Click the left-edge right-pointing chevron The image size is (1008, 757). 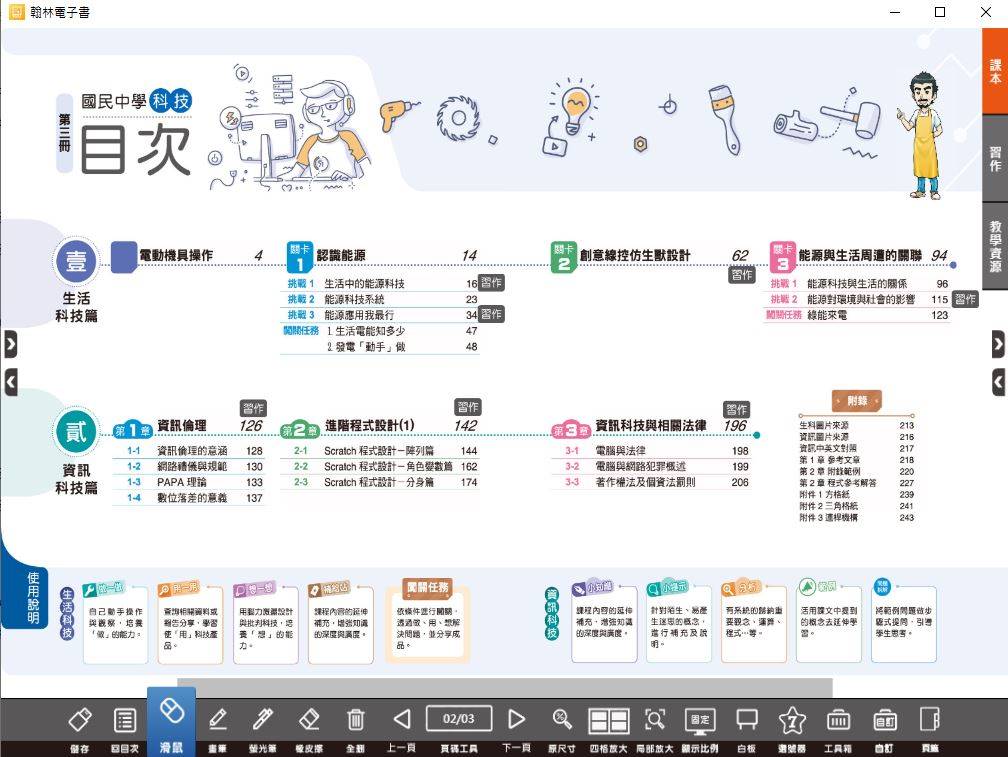point(11,344)
